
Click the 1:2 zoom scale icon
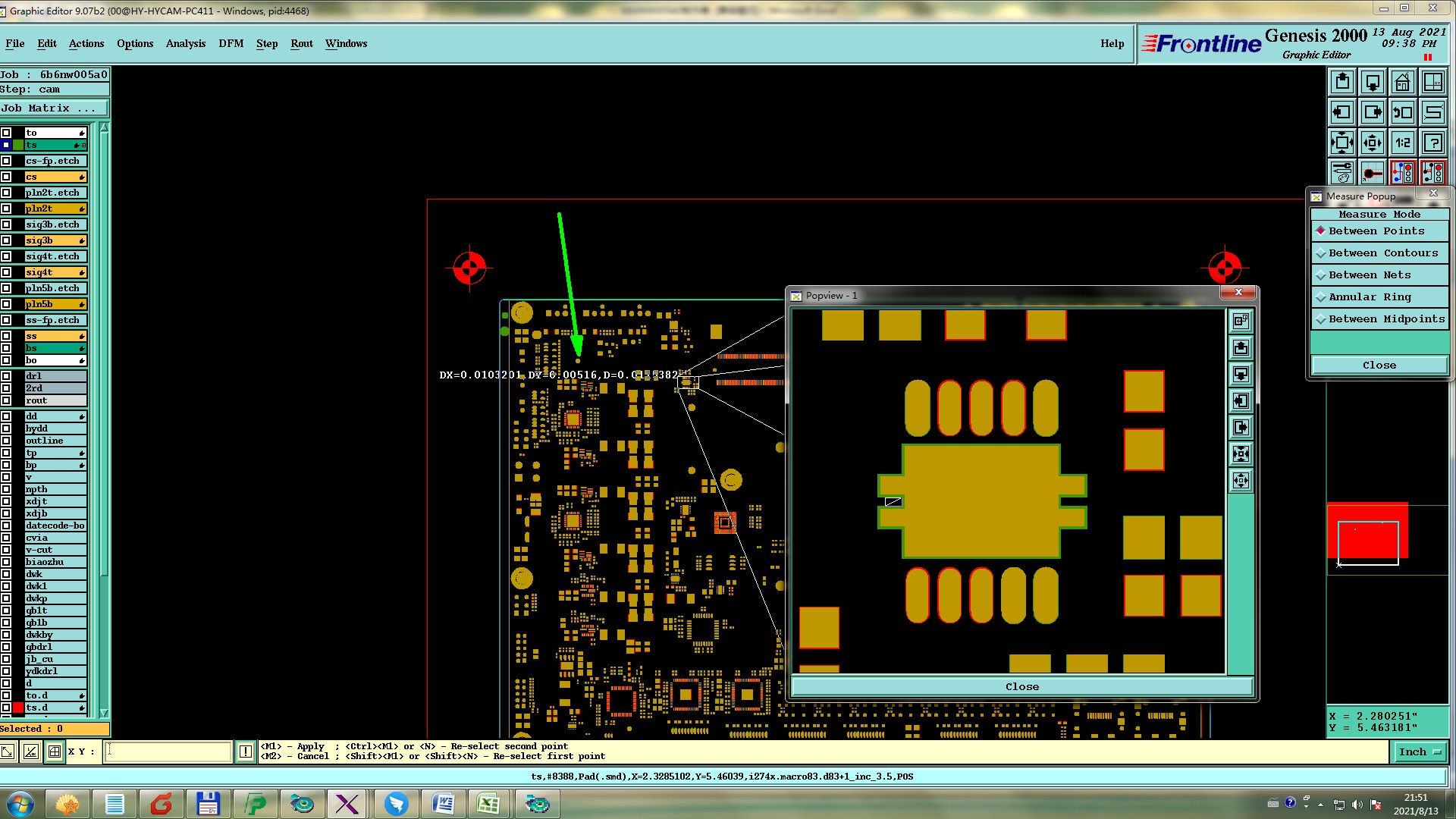coord(1402,143)
